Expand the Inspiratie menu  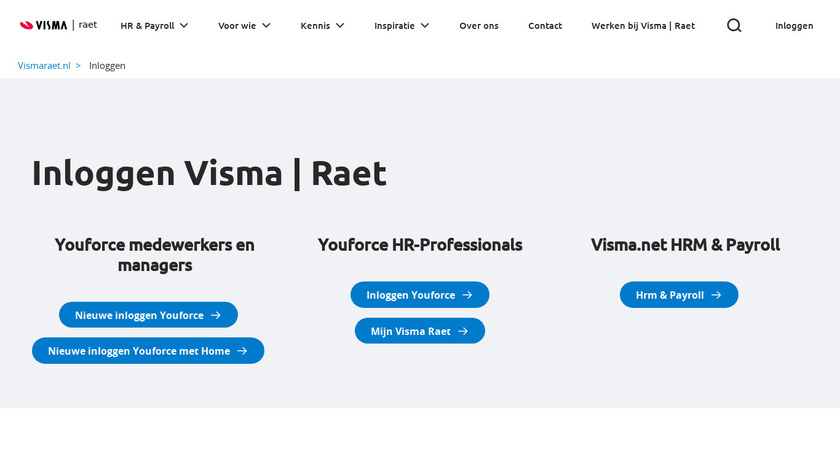(x=402, y=26)
